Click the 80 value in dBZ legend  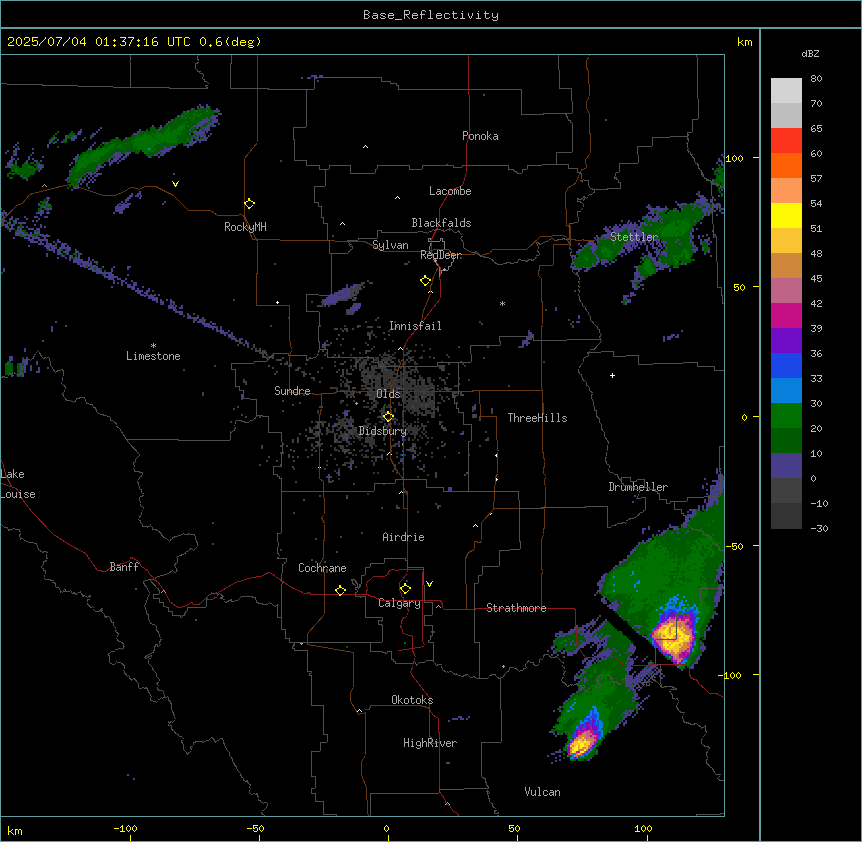(816, 78)
